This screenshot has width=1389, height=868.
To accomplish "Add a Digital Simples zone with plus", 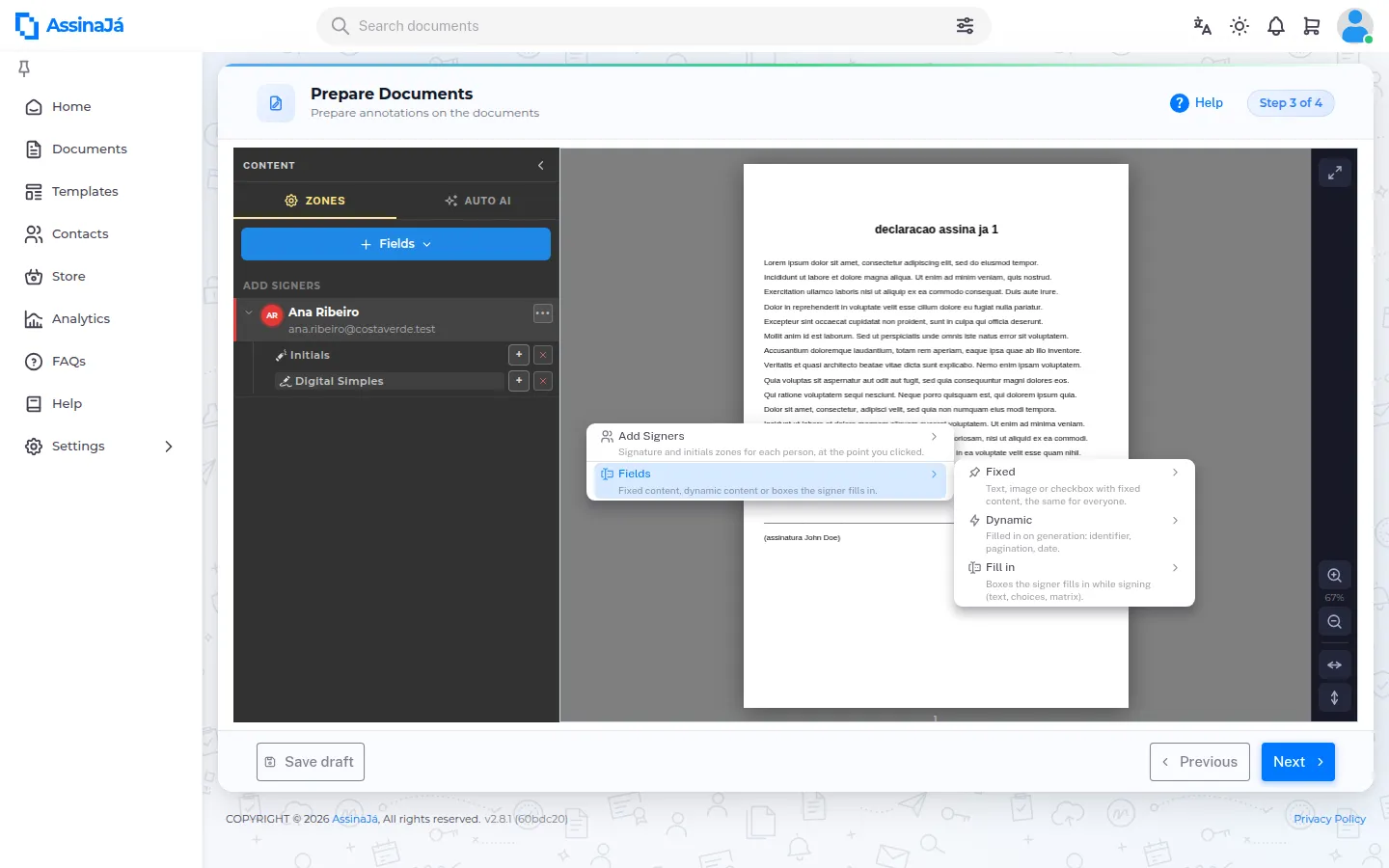I will pyautogui.click(x=519, y=381).
